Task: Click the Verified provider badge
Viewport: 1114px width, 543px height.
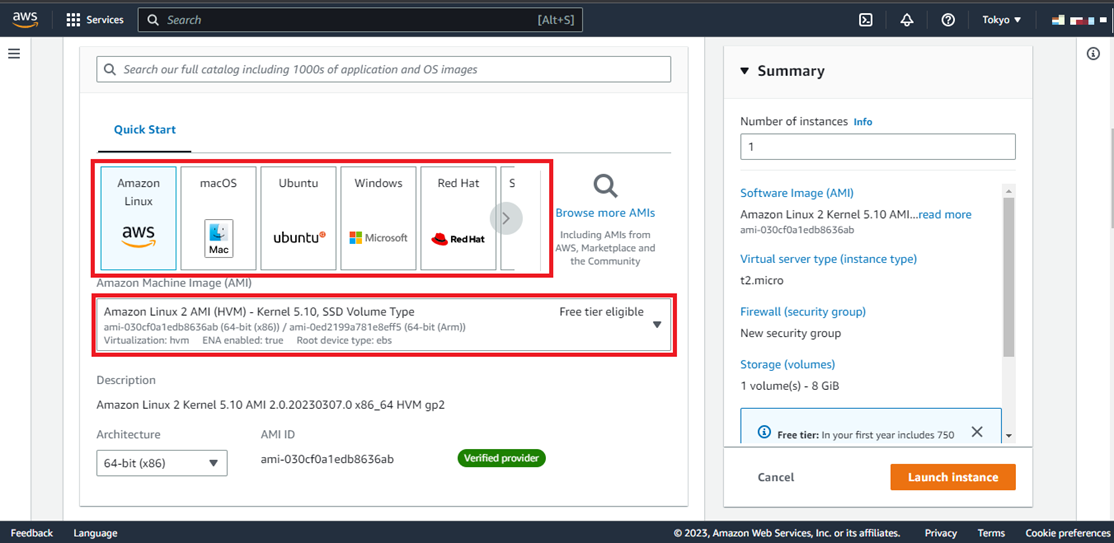Action: coord(502,458)
